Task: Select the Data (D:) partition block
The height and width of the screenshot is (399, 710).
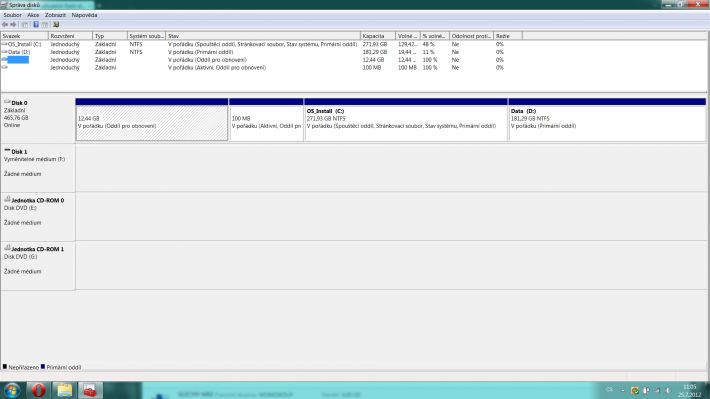Action: tap(607, 120)
